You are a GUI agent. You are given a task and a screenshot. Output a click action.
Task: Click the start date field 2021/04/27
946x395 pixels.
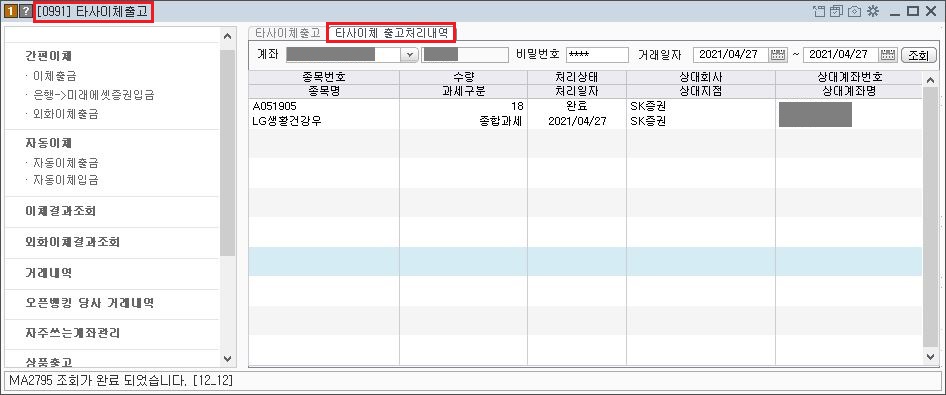click(x=731, y=55)
